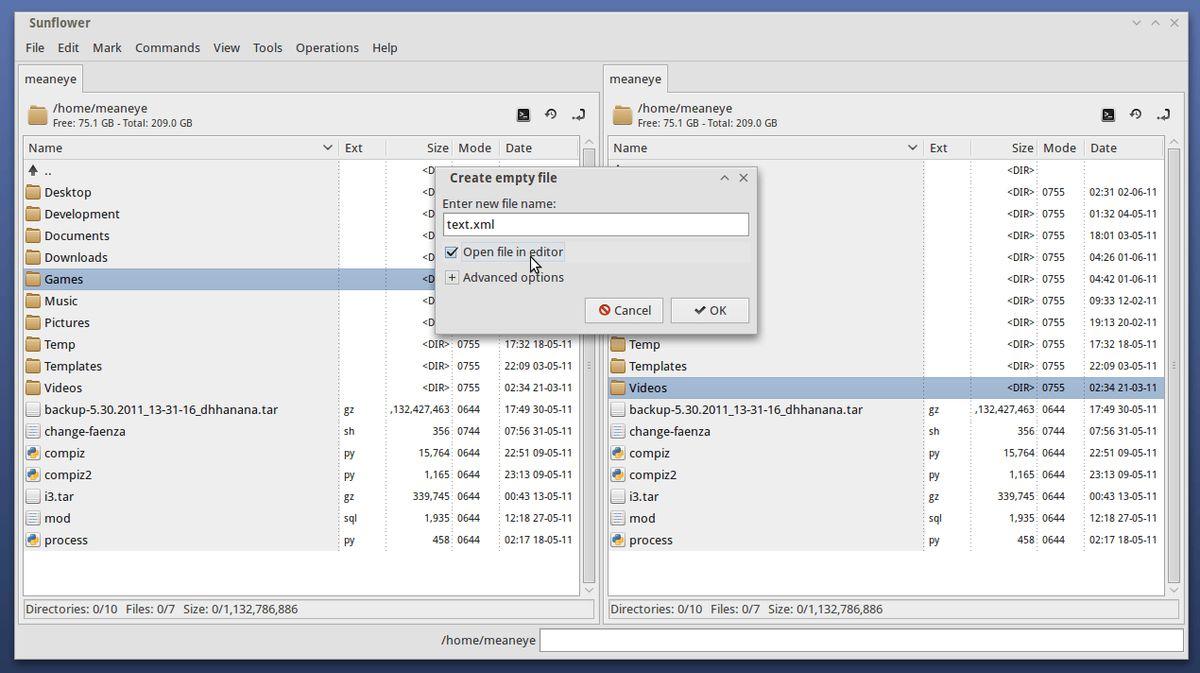This screenshot has height=673, width=1200.
Task: Open the right panel Name column dropdown arrow
Action: (x=912, y=148)
